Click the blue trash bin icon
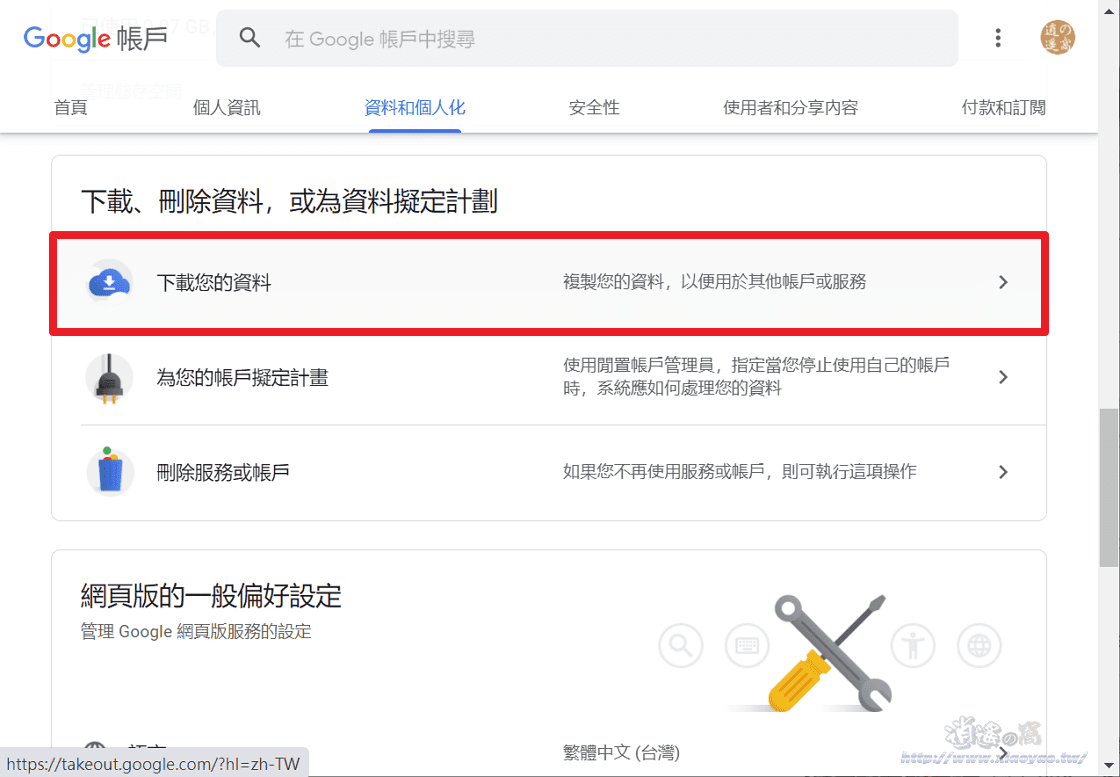1120x777 pixels. tap(110, 471)
